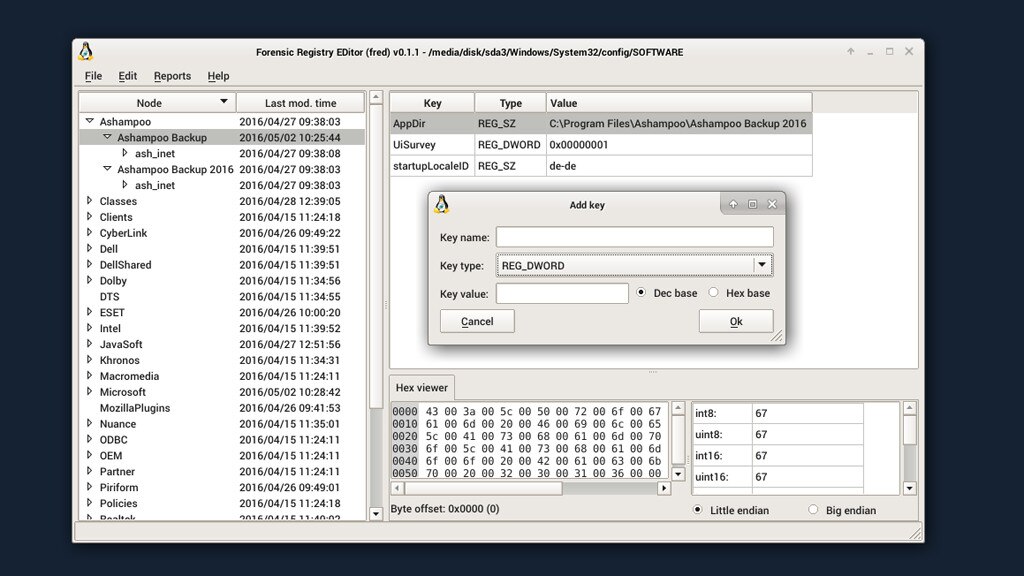Select the Dec base radio button
The height and width of the screenshot is (576, 1024).
pos(641,293)
